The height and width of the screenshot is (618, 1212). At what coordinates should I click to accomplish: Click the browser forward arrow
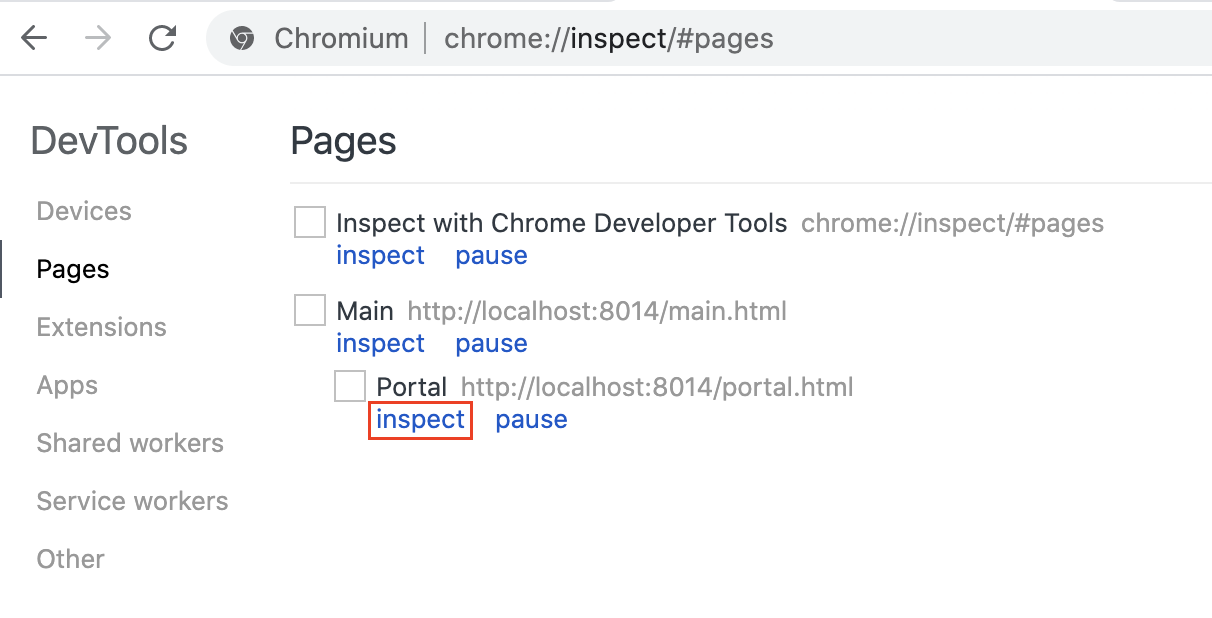(x=98, y=39)
